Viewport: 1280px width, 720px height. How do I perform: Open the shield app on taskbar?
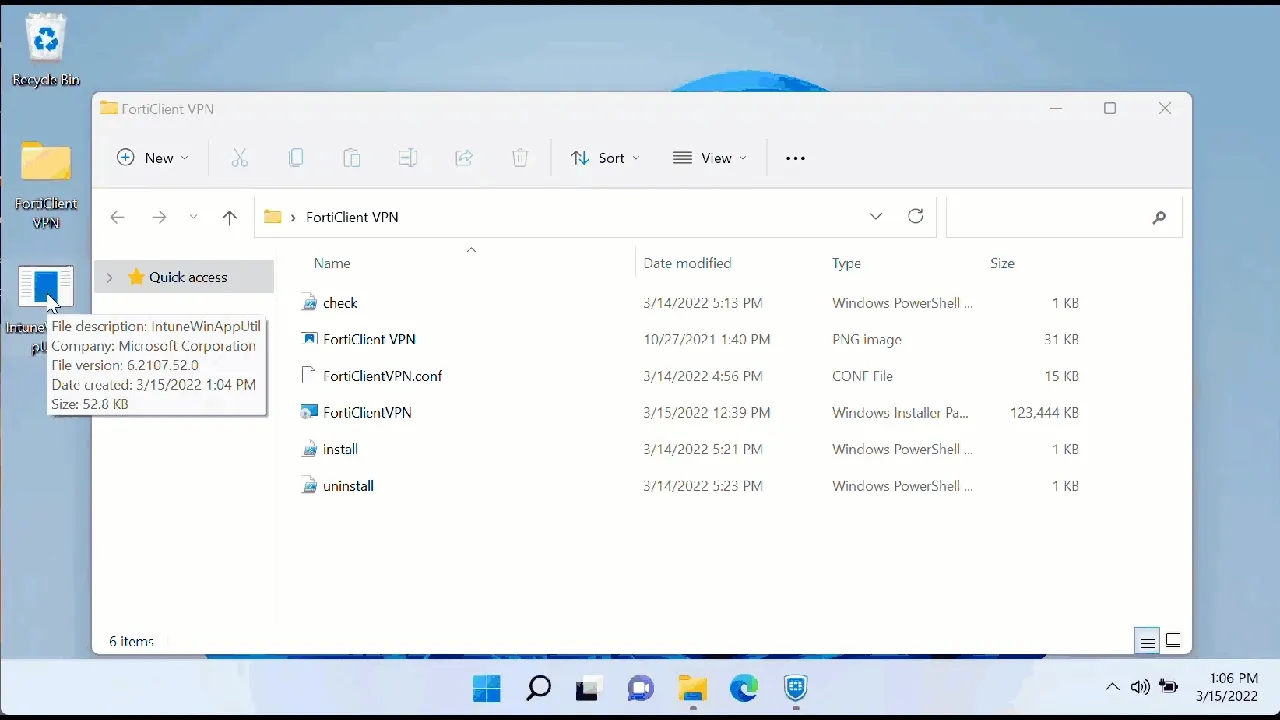[x=795, y=688]
